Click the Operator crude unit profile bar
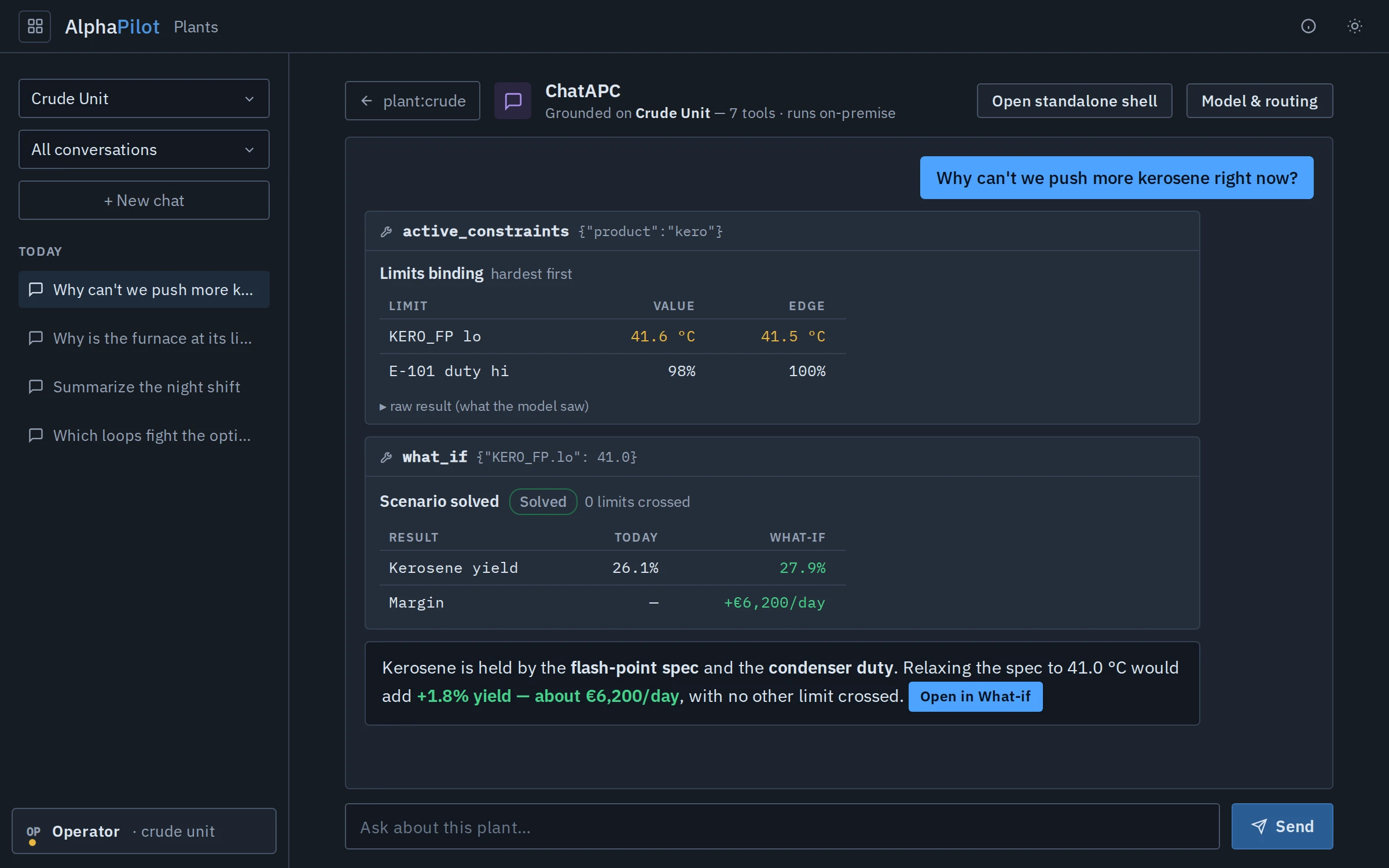Screen dimensions: 1389x868 (144, 831)
